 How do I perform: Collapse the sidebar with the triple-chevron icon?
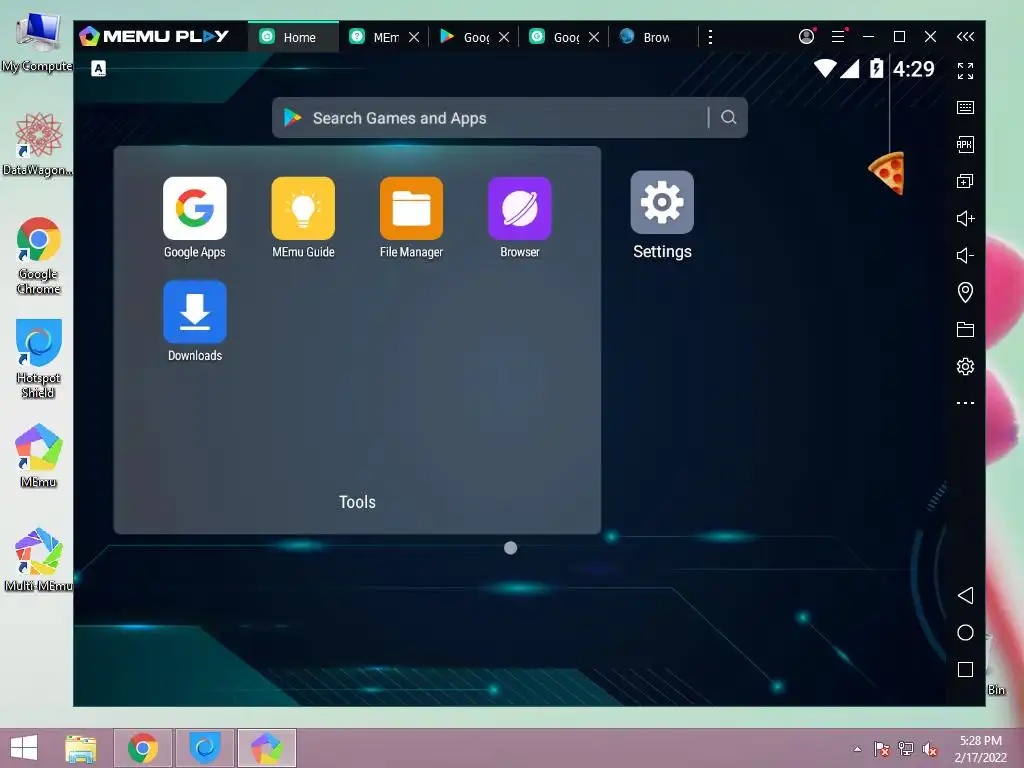pos(965,37)
